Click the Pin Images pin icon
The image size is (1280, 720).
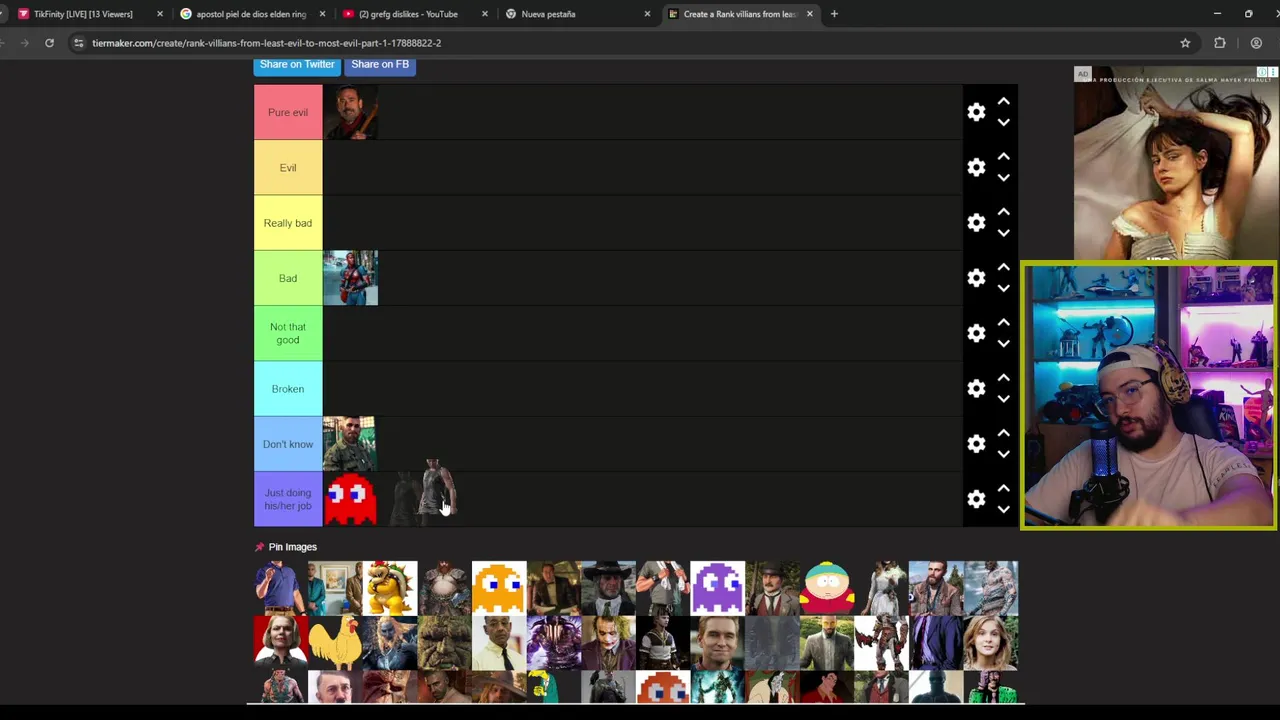coord(260,547)
